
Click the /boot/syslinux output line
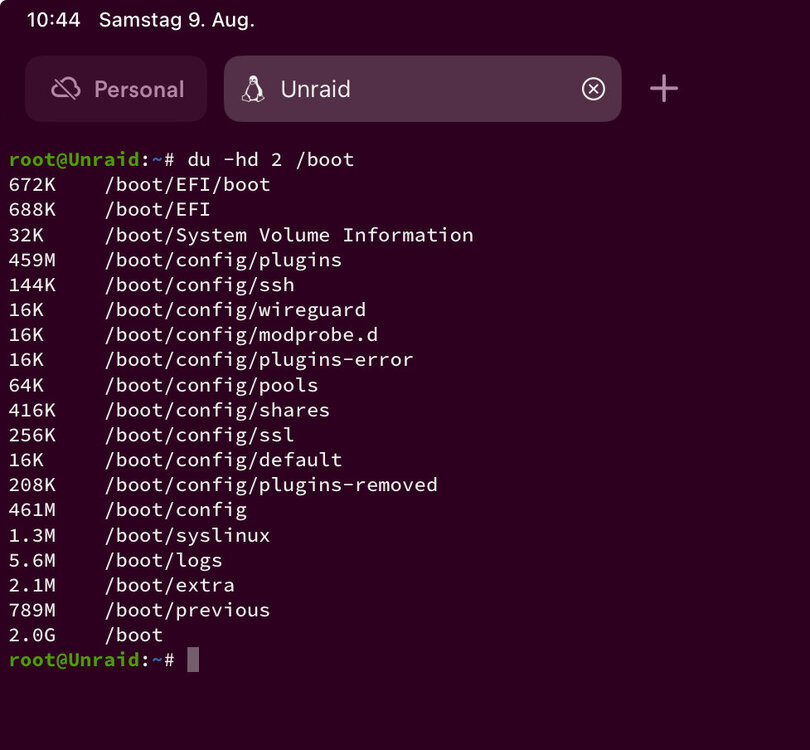[x=139, y=536]
